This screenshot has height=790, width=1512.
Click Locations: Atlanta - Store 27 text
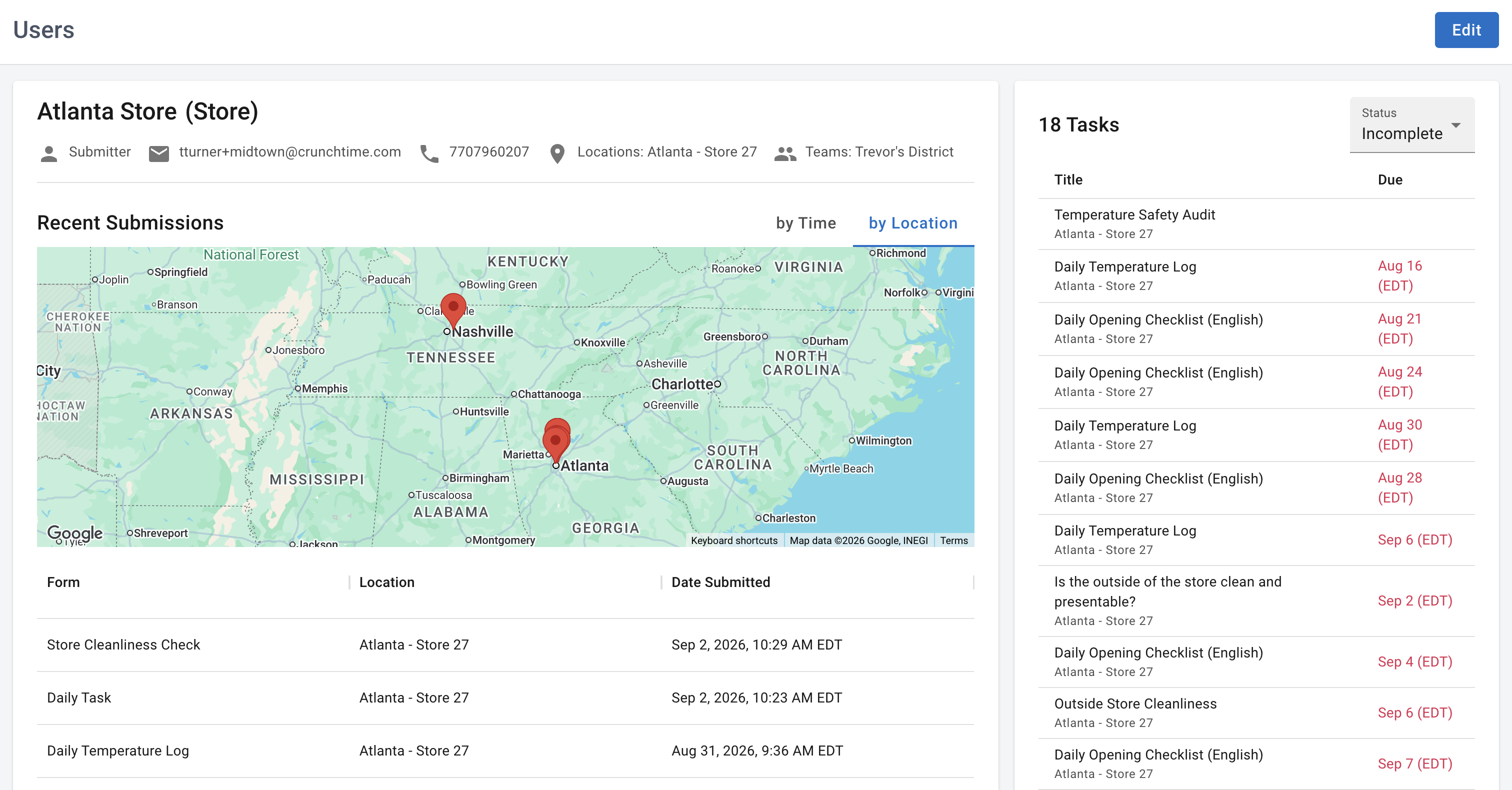(x=667, y=152)
